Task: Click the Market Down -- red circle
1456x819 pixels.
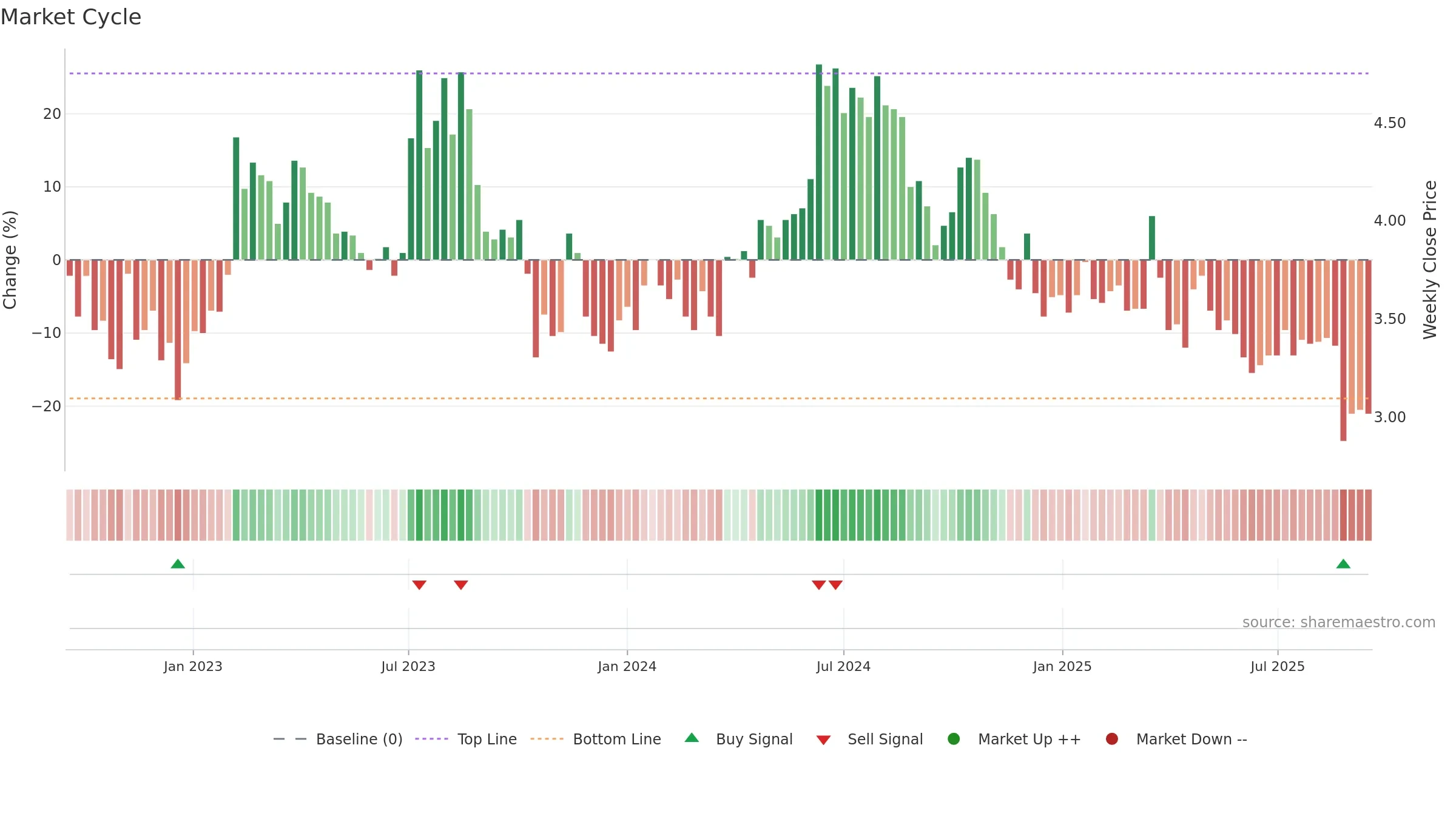Action: [1112, 739]
